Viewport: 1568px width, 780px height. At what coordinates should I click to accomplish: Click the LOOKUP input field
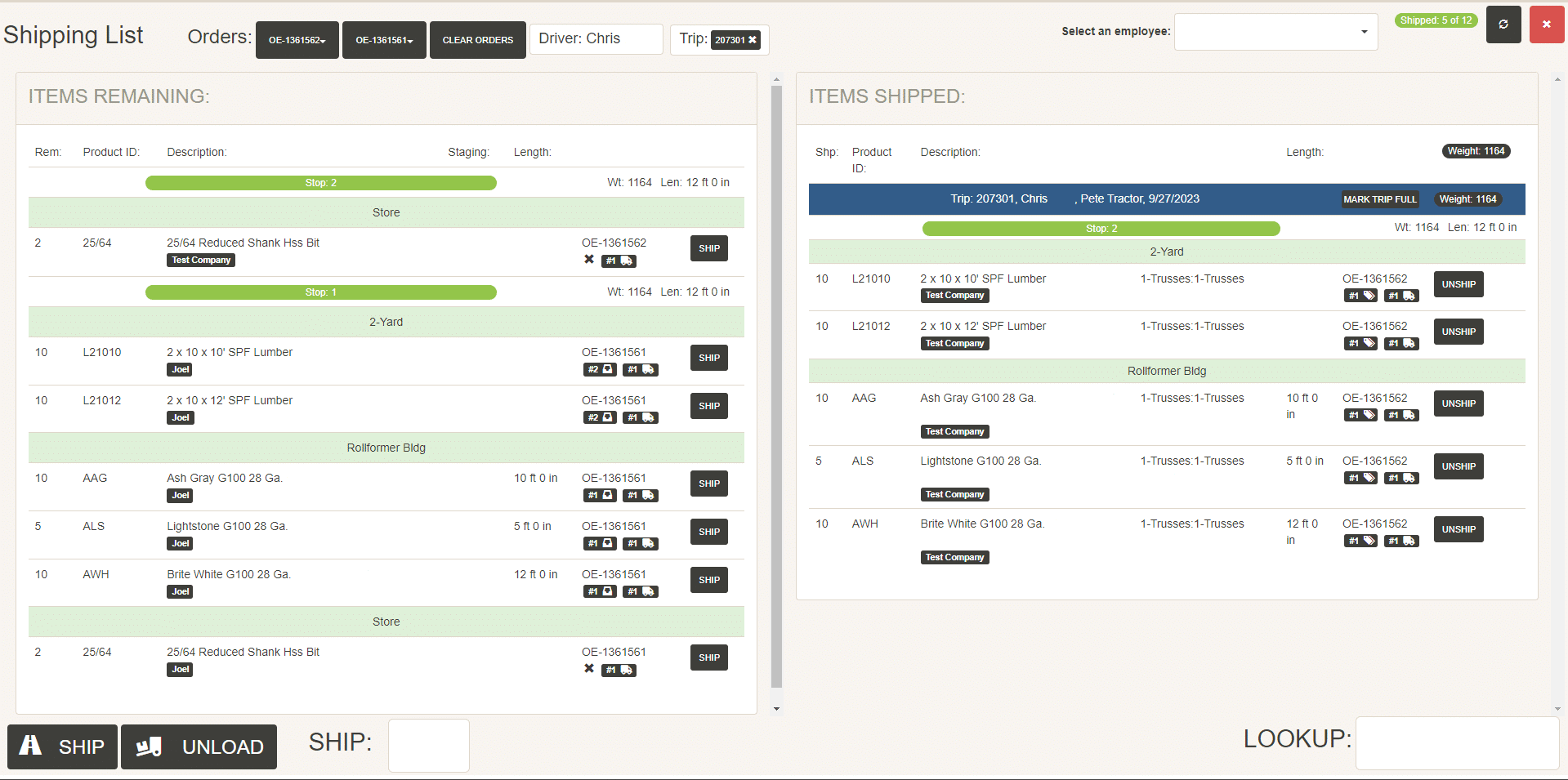pos(1458,743)
